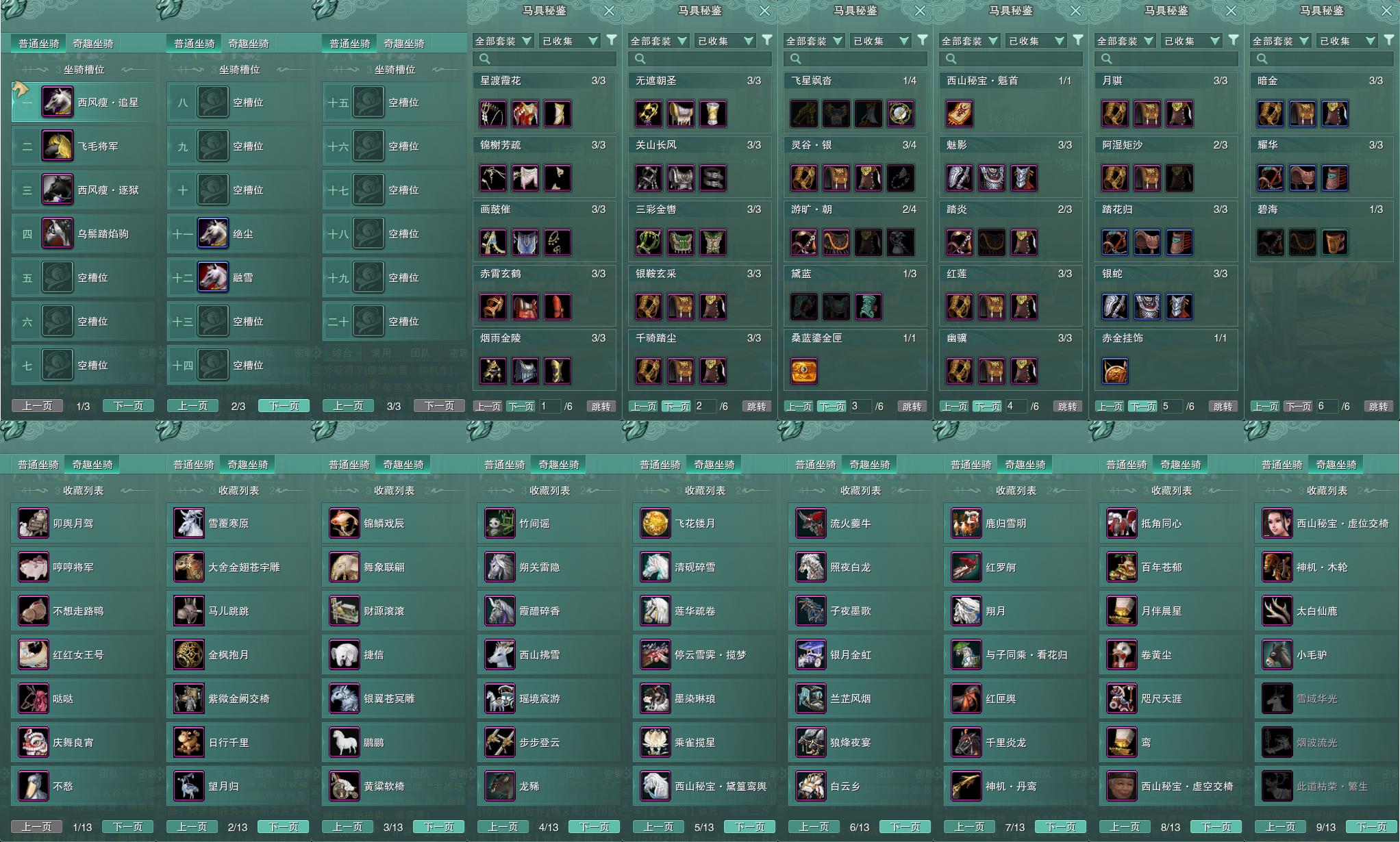Click the 不想走路鸭 mount icon
The image size is (1400, 842).
(x=33, y=611)
